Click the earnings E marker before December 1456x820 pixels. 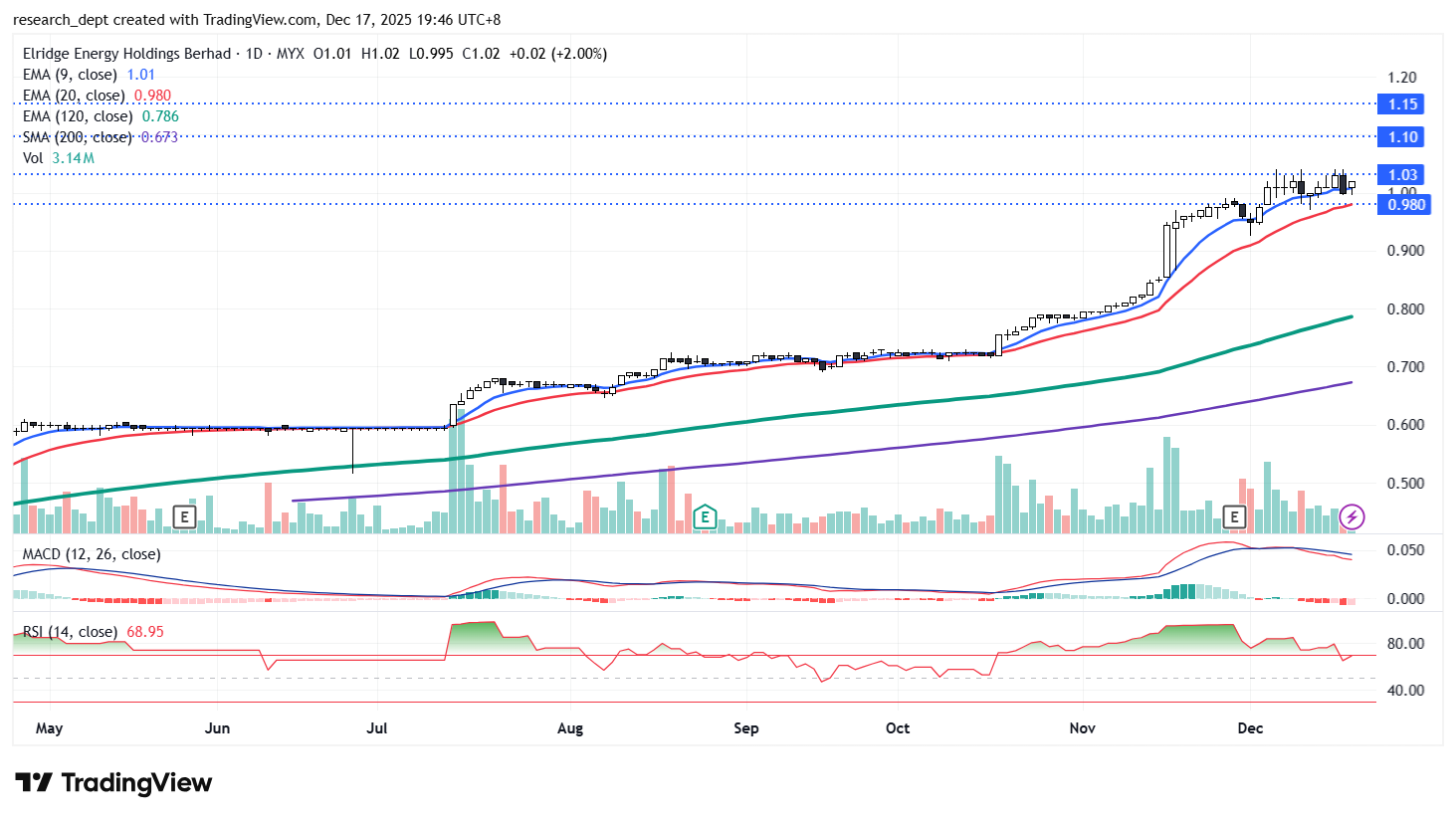1234,516
